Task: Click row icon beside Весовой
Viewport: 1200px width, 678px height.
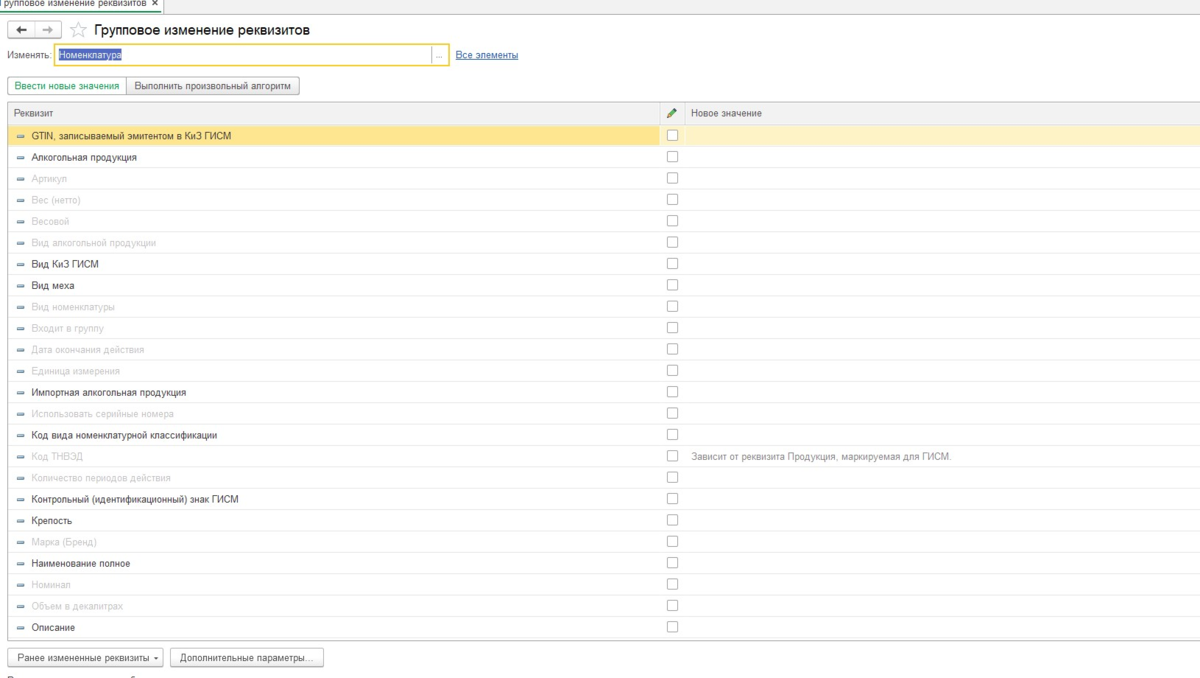Action: pos(21,221)
